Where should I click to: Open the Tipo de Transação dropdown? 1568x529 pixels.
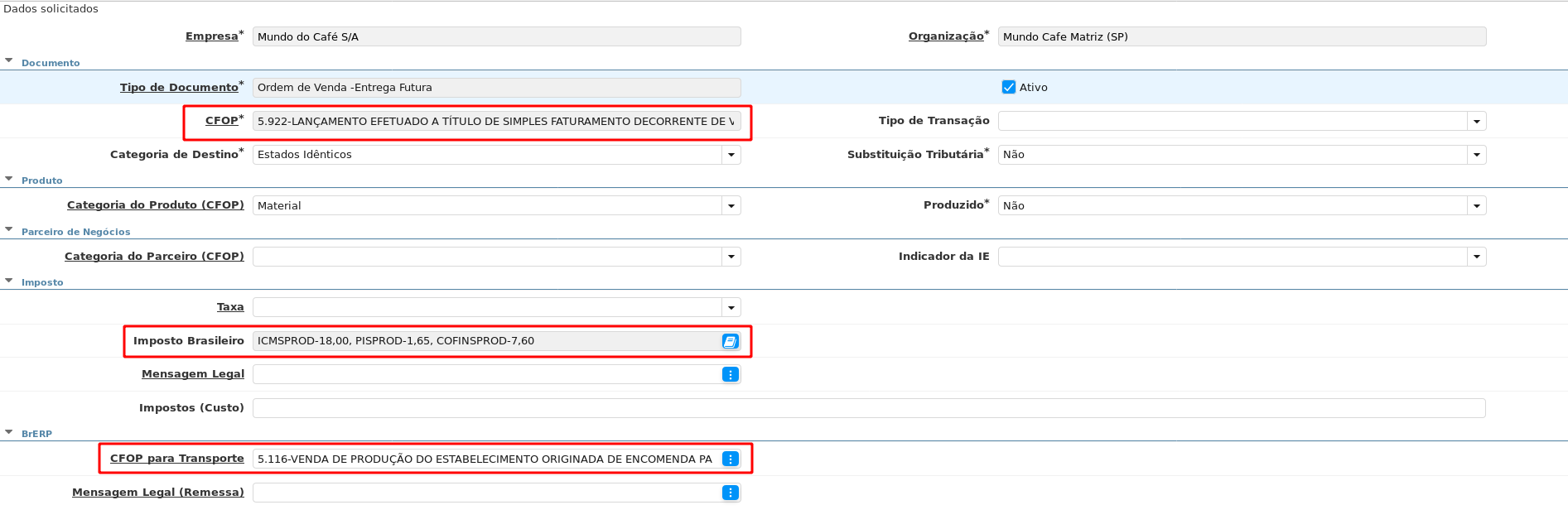(1476, 122)
